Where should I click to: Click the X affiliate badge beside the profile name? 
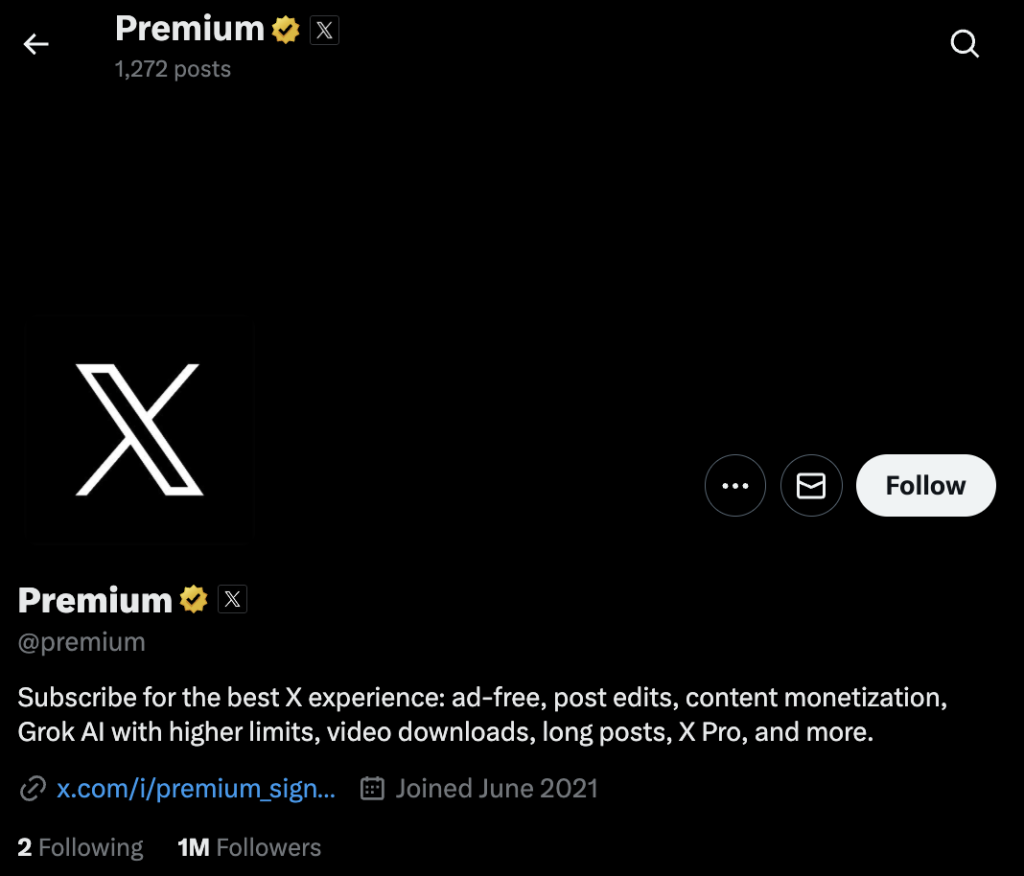tap(232, 600)
